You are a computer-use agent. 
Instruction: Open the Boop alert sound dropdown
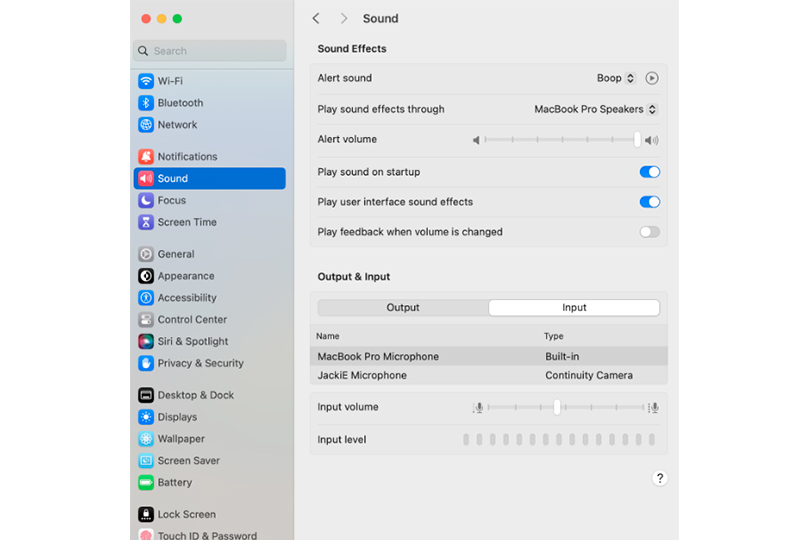click(616, 78)
